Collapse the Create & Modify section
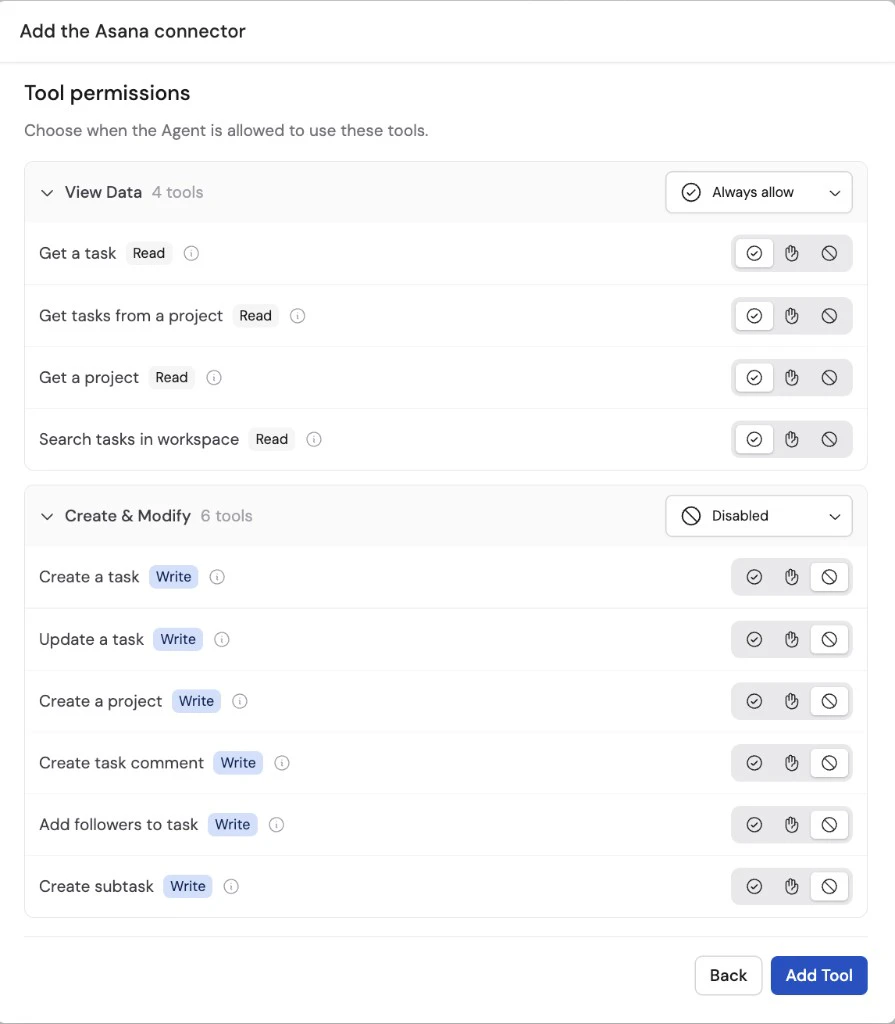895x1024 pixels. (x=46, y=515)
